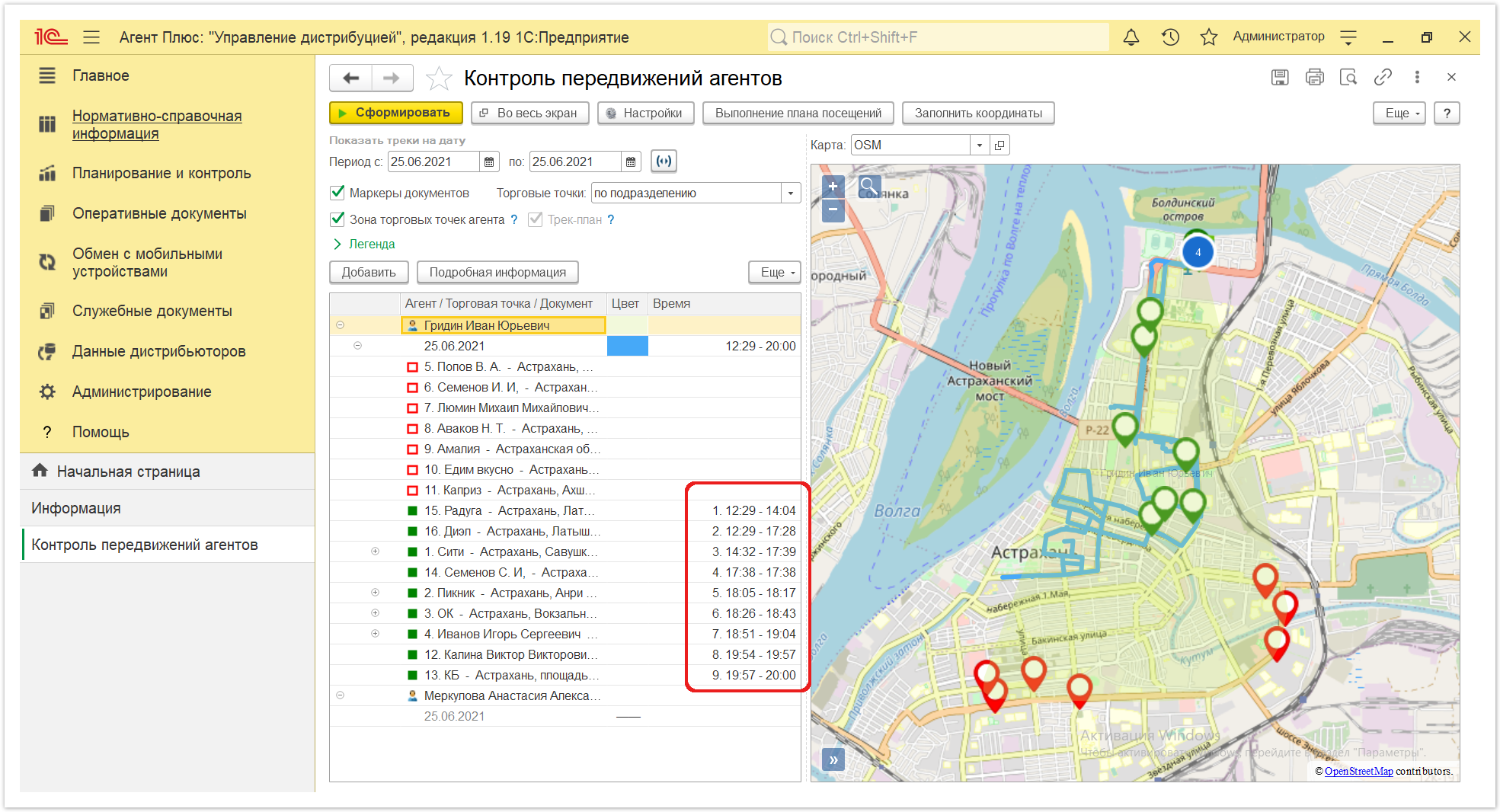The width and height of the screenshot is (1500, 812).
Task: Collapse the Гридин Иван Юрьевич row
Action: coord(341,325)
